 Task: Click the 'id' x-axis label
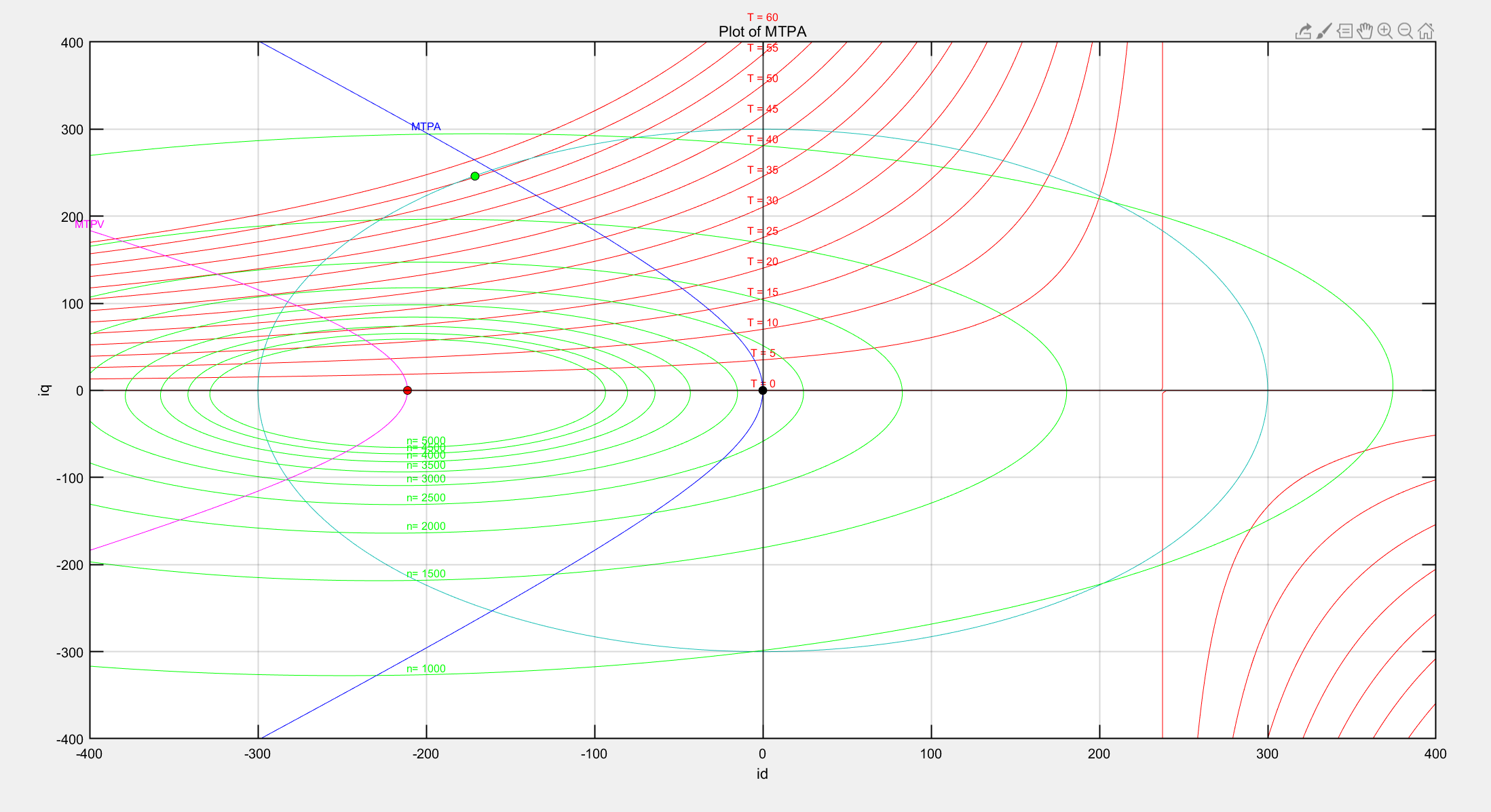tap(763, 774)
